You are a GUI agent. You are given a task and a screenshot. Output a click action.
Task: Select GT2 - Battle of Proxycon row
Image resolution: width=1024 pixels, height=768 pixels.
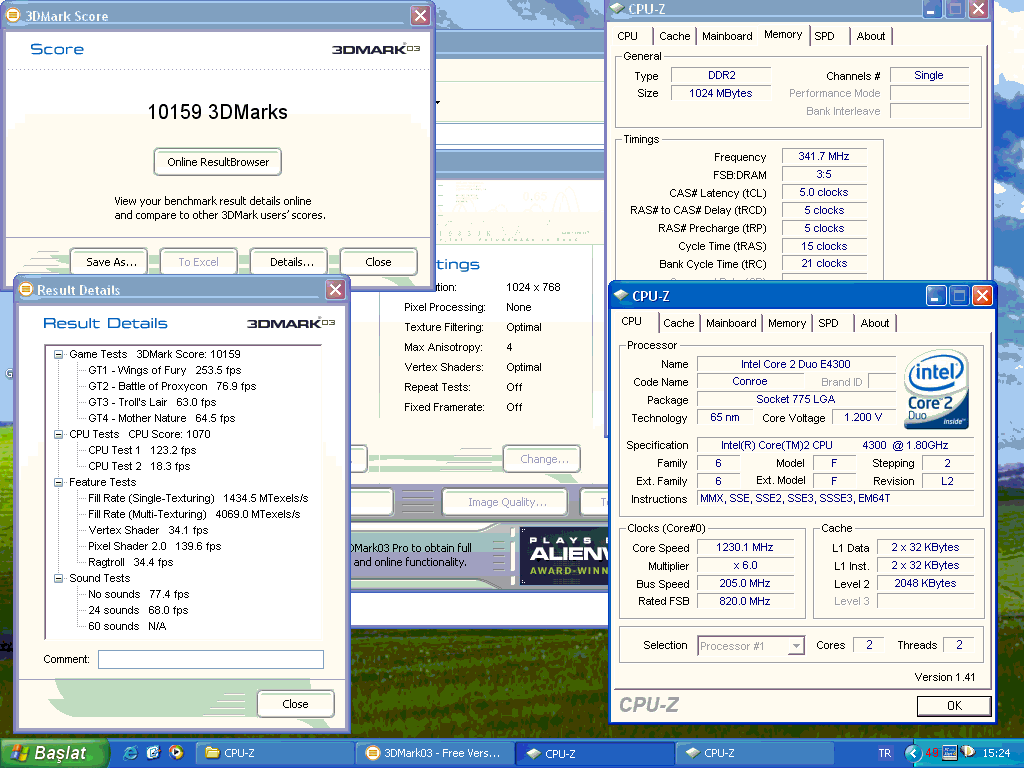172,387
